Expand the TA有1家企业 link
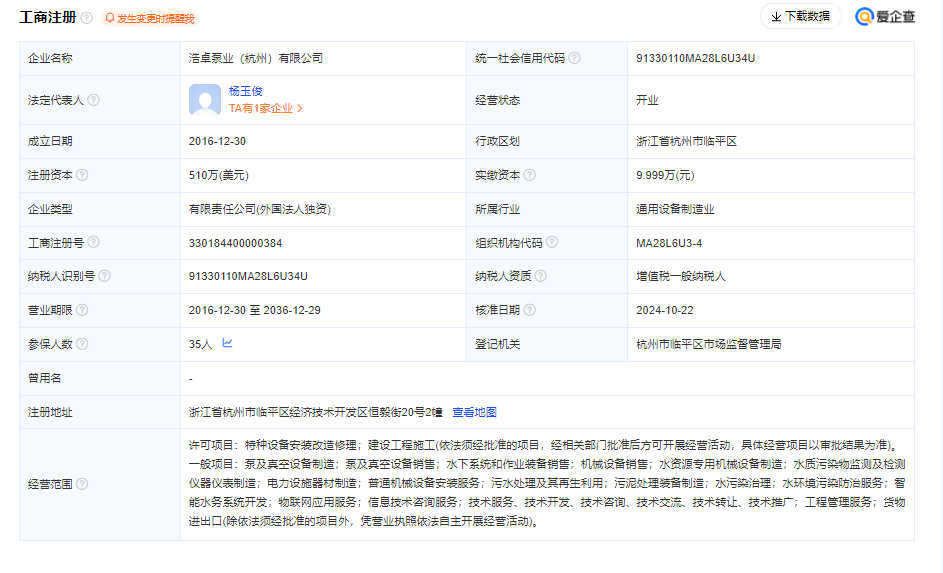Image resolution: width=943 pixels, height=573 pixels. click(265, 108)
